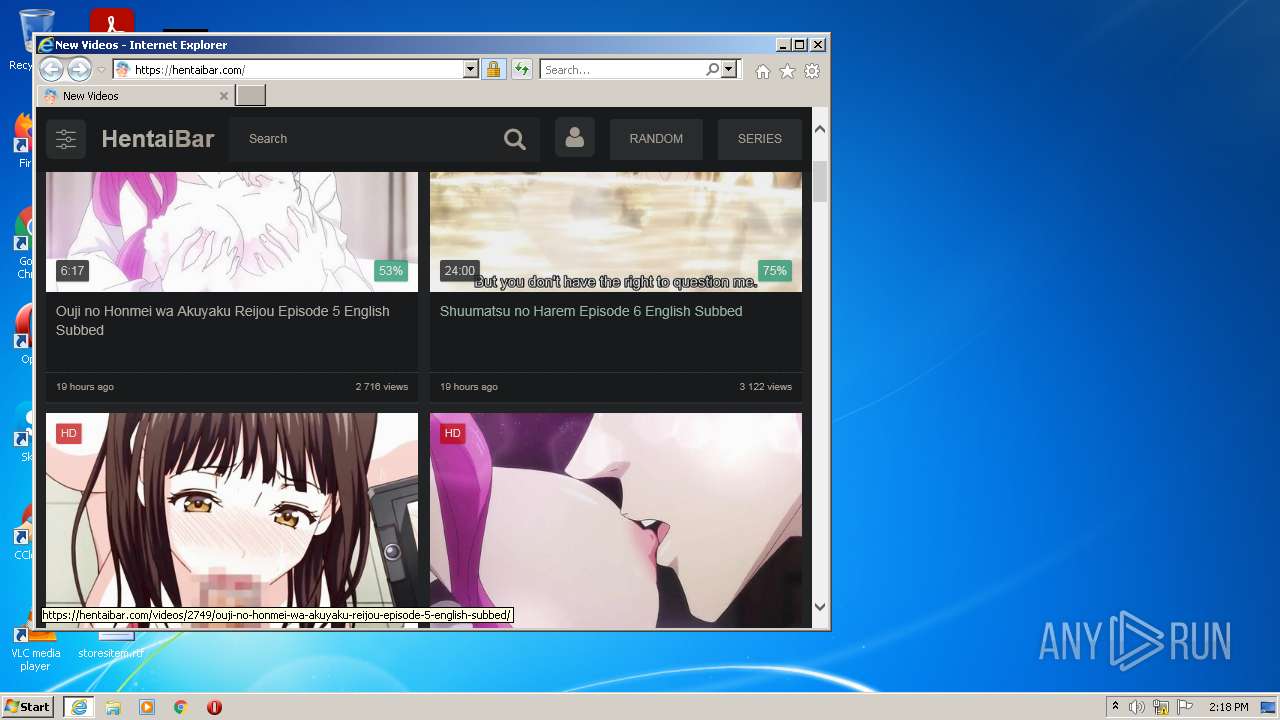Click the magnifier icon in IE search box
This screenshot has height=720, width=1280.
(712, 69)
